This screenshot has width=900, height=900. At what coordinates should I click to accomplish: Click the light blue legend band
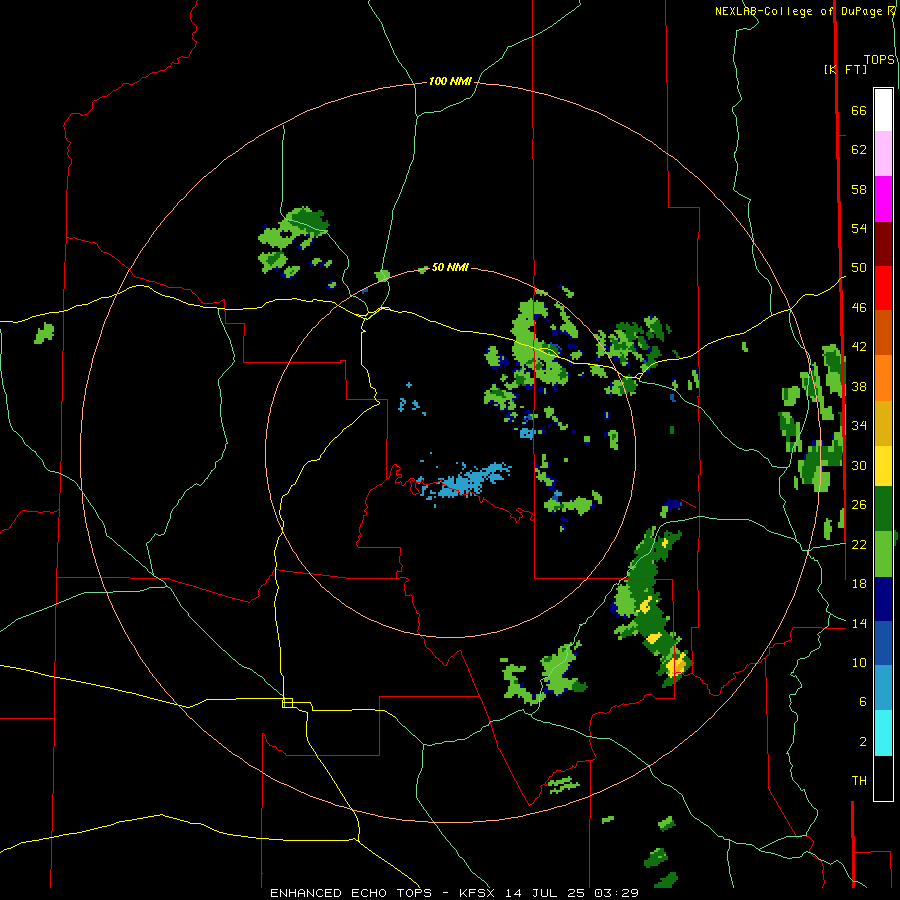(883, 688)
